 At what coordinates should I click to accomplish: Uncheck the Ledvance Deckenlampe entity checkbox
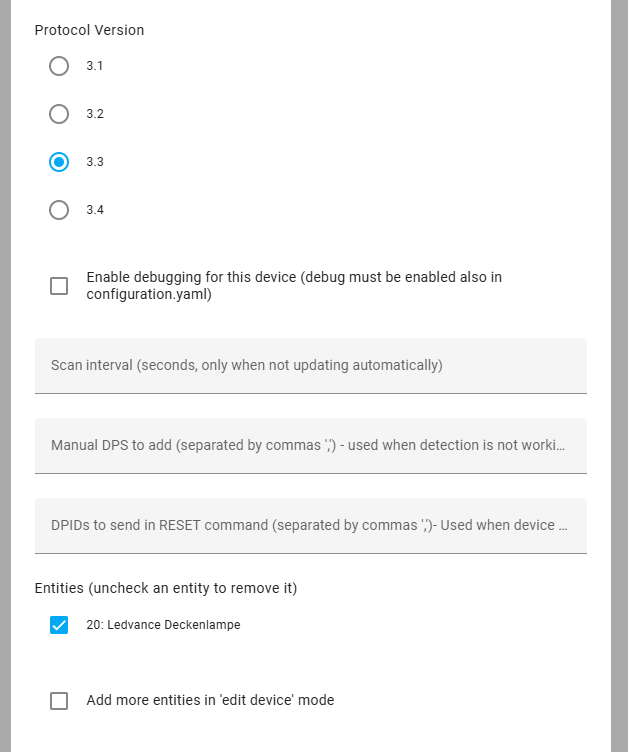tap(59, 625)
